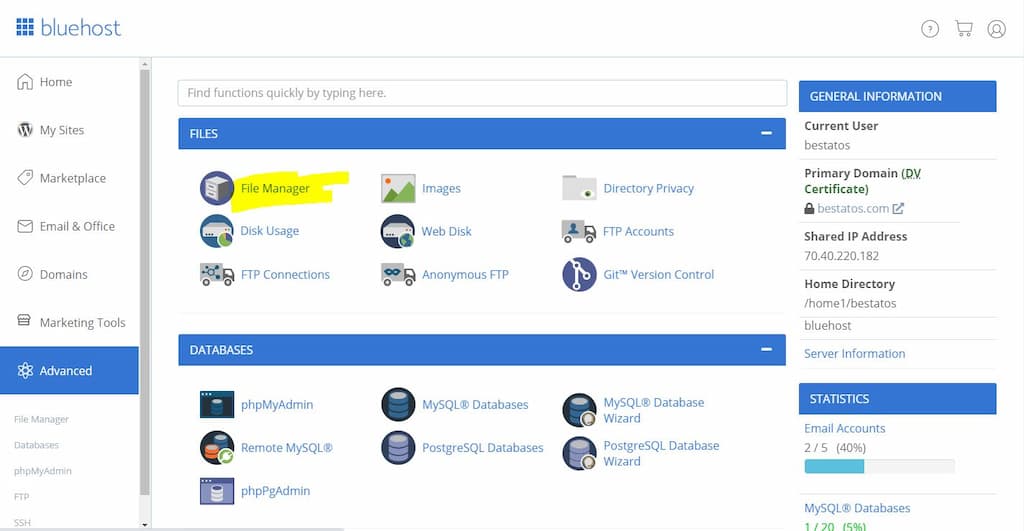Click the sidebar scroll up arrow

pyautogui.click(x=145, y=65)
